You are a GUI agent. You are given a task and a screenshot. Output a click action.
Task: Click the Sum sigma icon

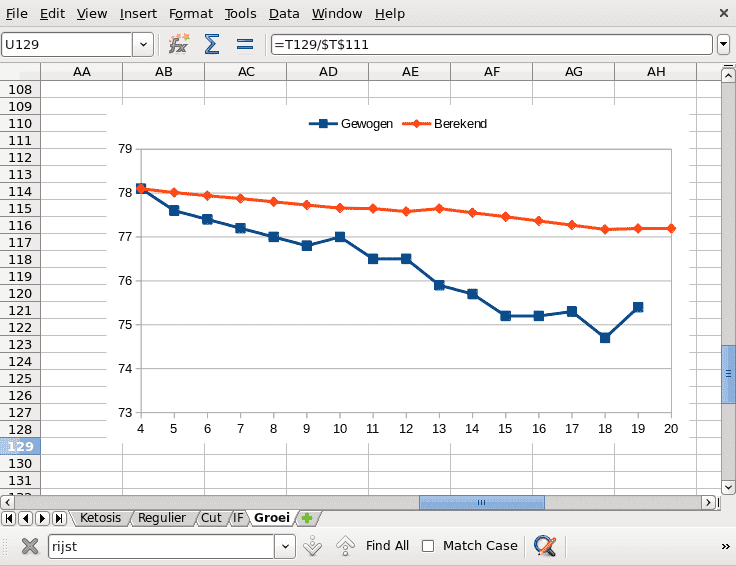pos(211,44)
